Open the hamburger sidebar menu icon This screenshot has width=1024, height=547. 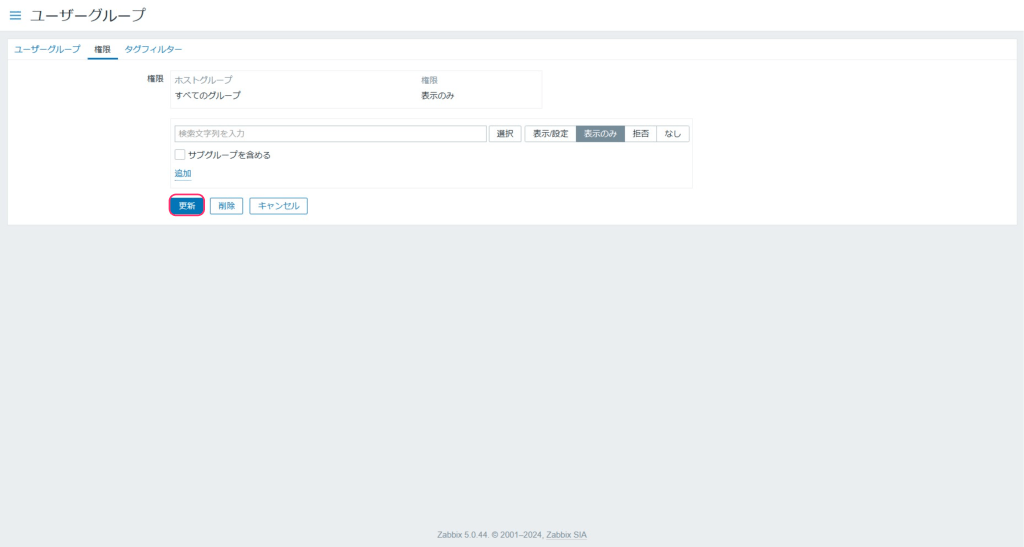pyautogui.click(x=15, y=15)
